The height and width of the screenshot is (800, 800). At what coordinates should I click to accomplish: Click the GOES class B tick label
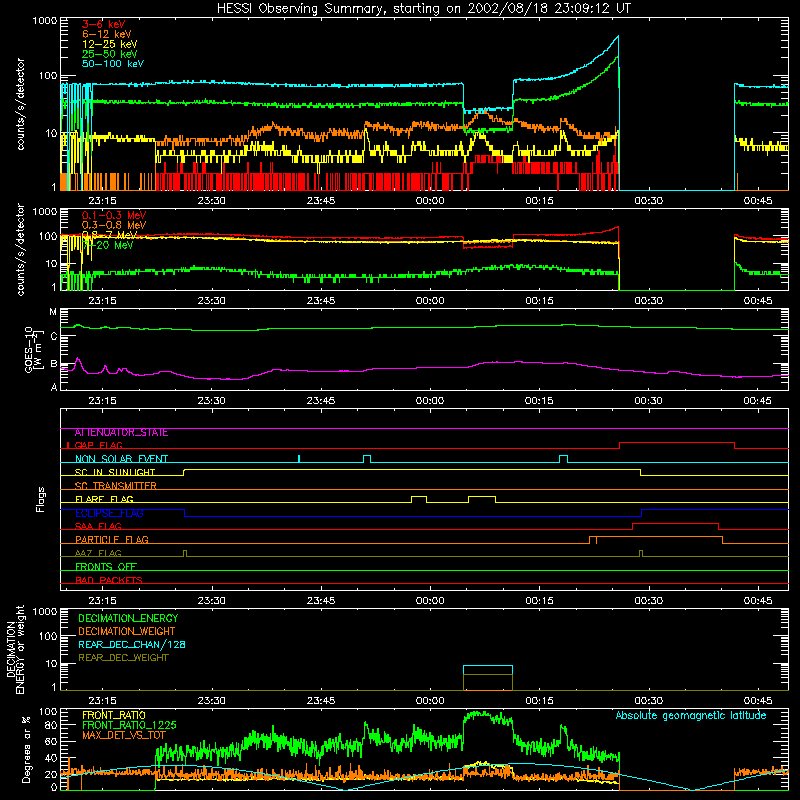tap(53, 364)
